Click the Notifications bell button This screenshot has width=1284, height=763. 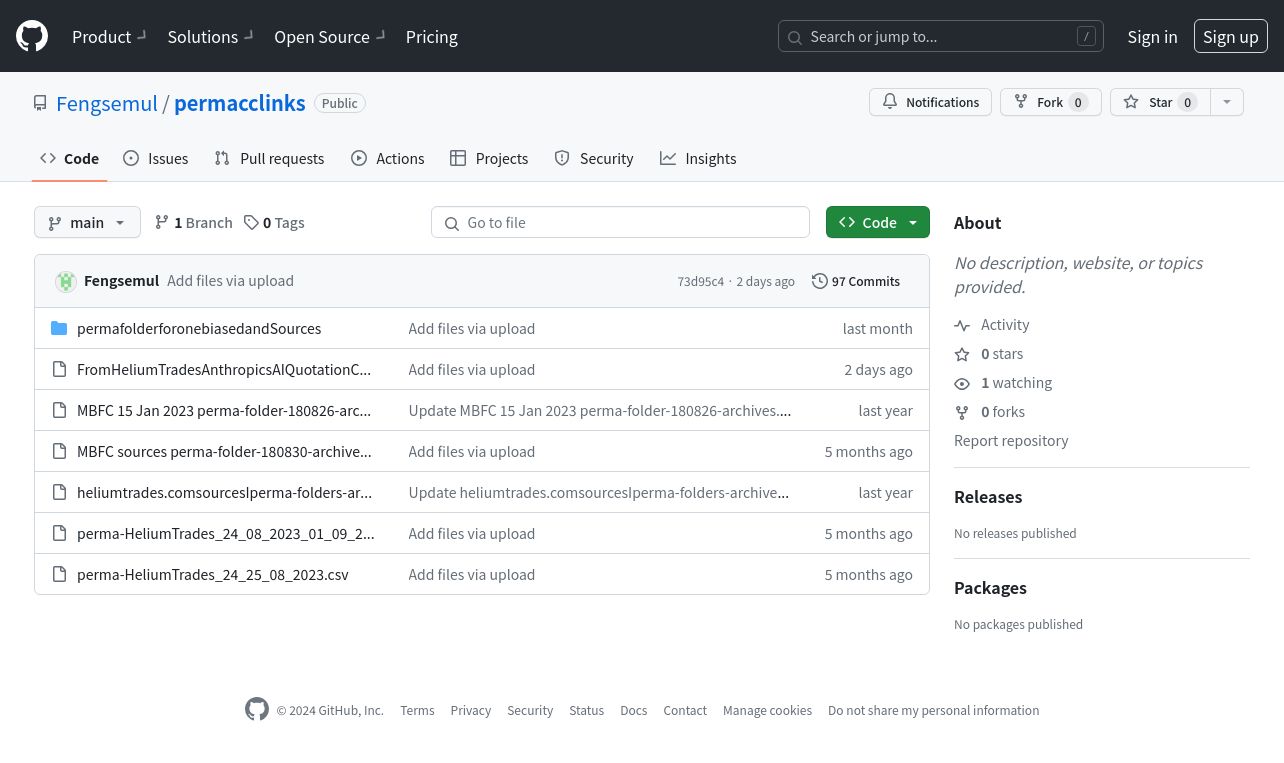click(x=931, y=102)
